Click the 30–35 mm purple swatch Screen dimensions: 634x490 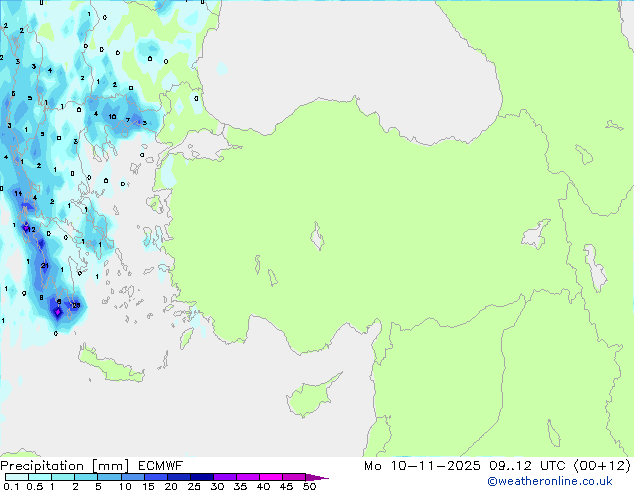224,477
